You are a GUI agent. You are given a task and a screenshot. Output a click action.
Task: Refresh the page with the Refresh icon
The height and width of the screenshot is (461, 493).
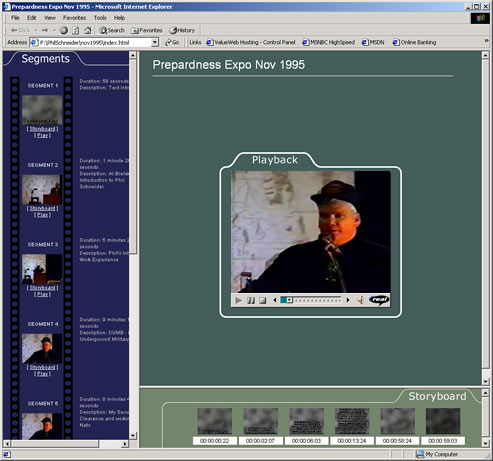[x=76, y=30]
